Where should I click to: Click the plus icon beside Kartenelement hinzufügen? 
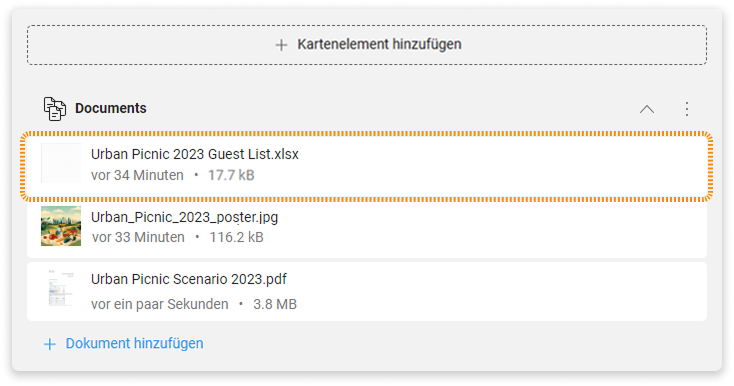281,45
